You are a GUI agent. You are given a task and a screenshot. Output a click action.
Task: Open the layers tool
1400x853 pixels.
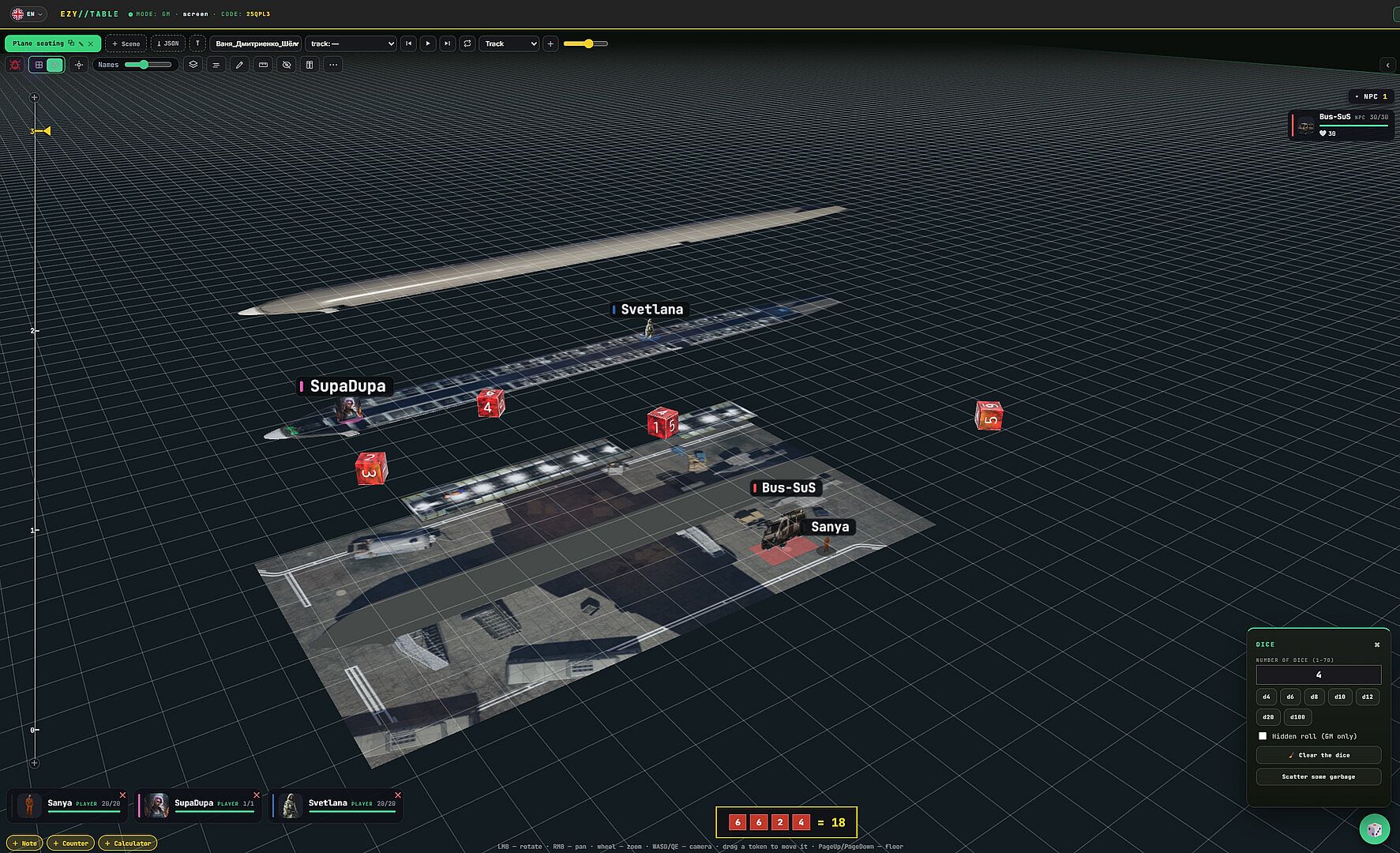pos(193,65)
